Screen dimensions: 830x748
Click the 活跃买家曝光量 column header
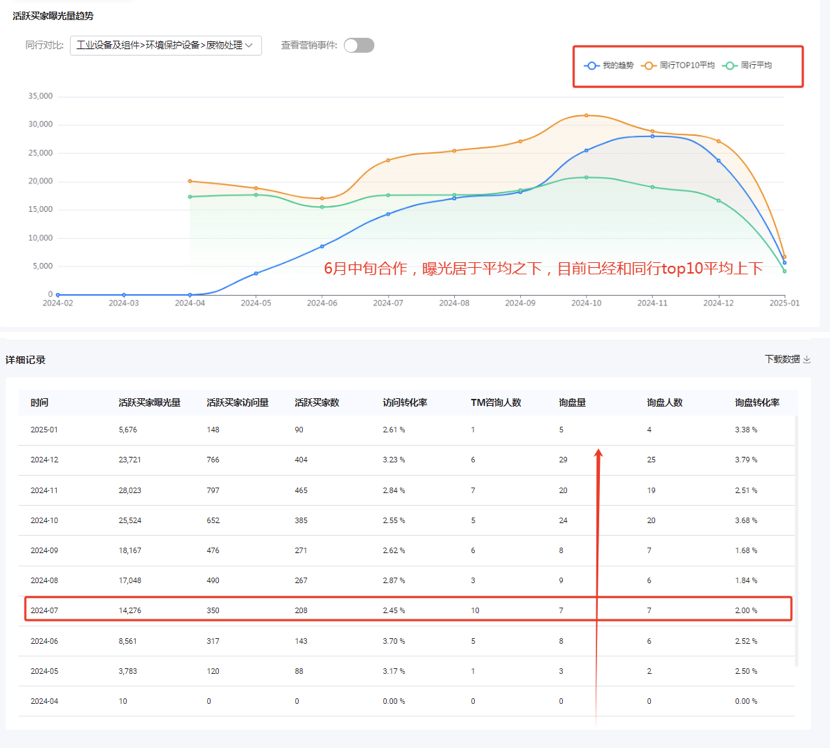(149, 402)
